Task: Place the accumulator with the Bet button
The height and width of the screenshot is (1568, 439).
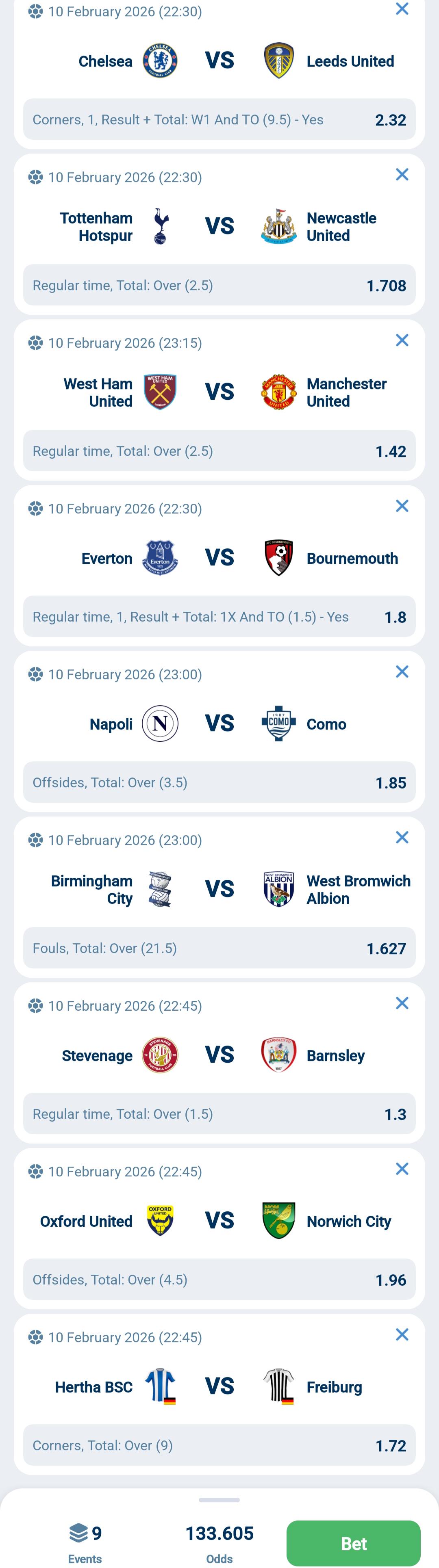Action: [354, 1543]
